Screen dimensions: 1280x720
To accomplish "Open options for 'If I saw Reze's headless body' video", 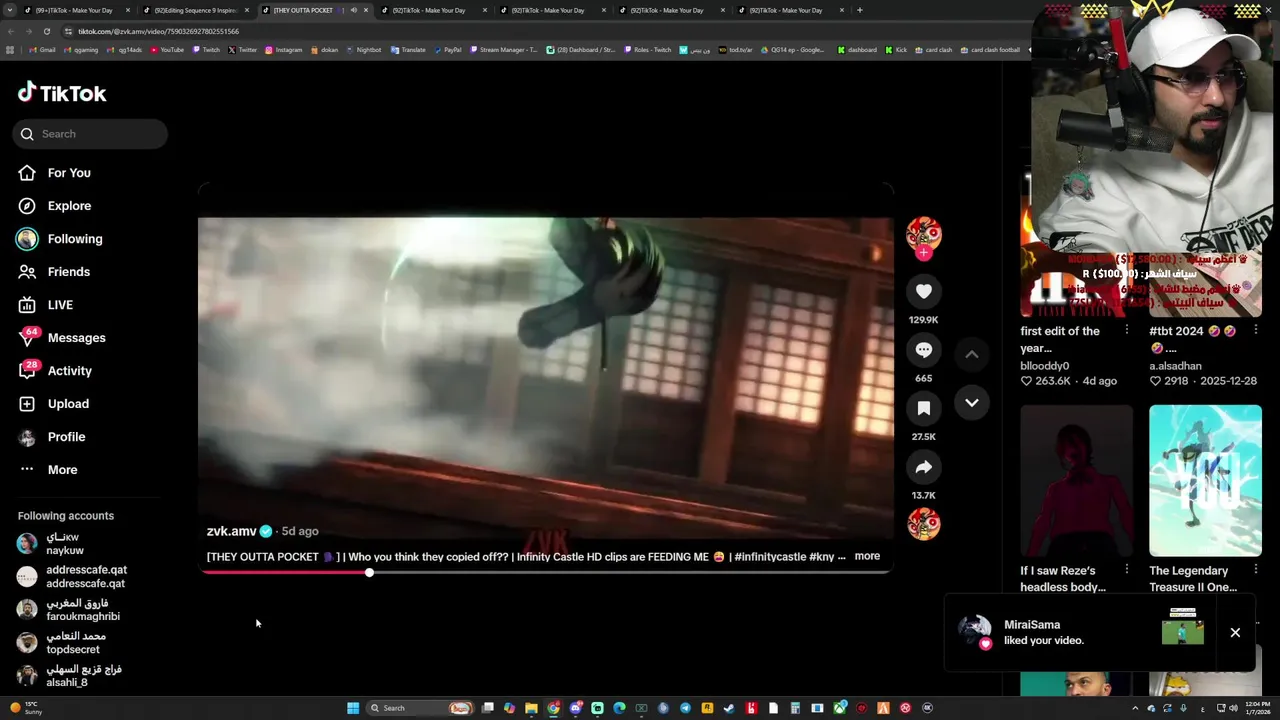I will (1127, 570).
